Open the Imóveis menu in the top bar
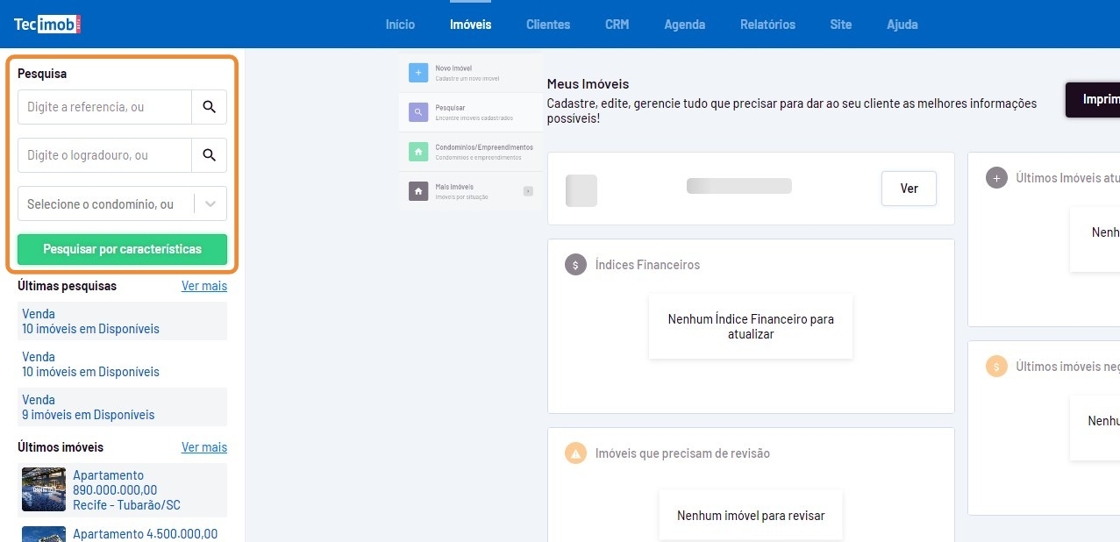The width and height of the screenshot is (1120, 542). coord(470,24)
